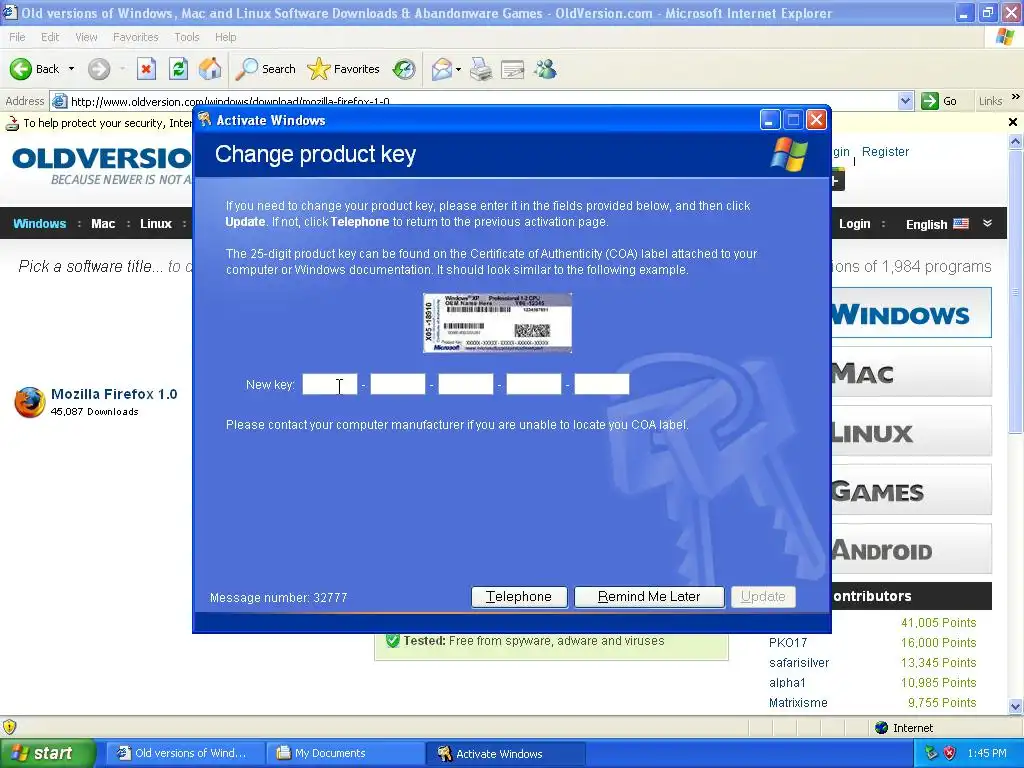Expand the double chevron beside English

[987, 223]
